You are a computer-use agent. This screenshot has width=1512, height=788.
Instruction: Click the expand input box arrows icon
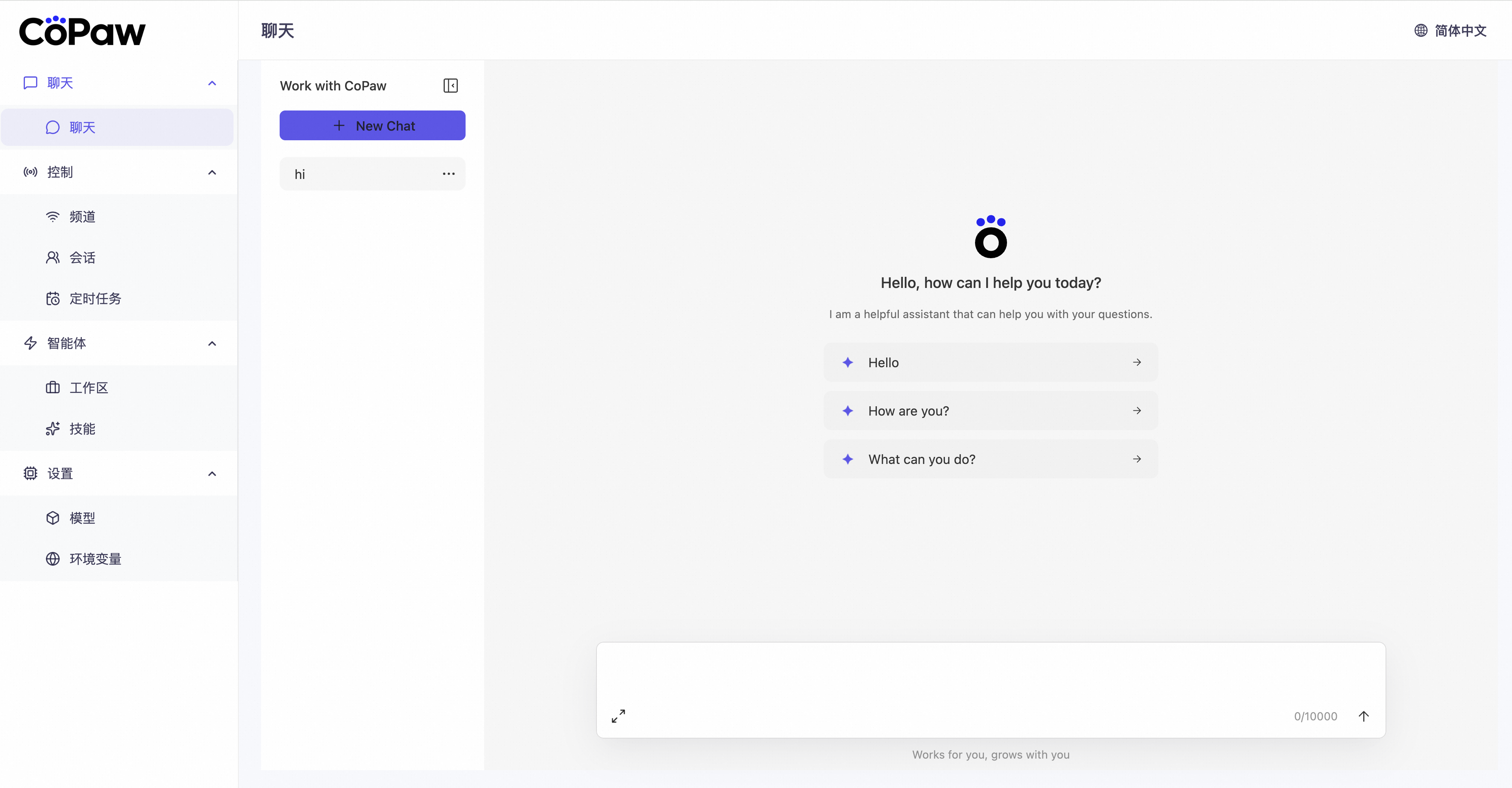pyautogui.click(x=618, y=716)
